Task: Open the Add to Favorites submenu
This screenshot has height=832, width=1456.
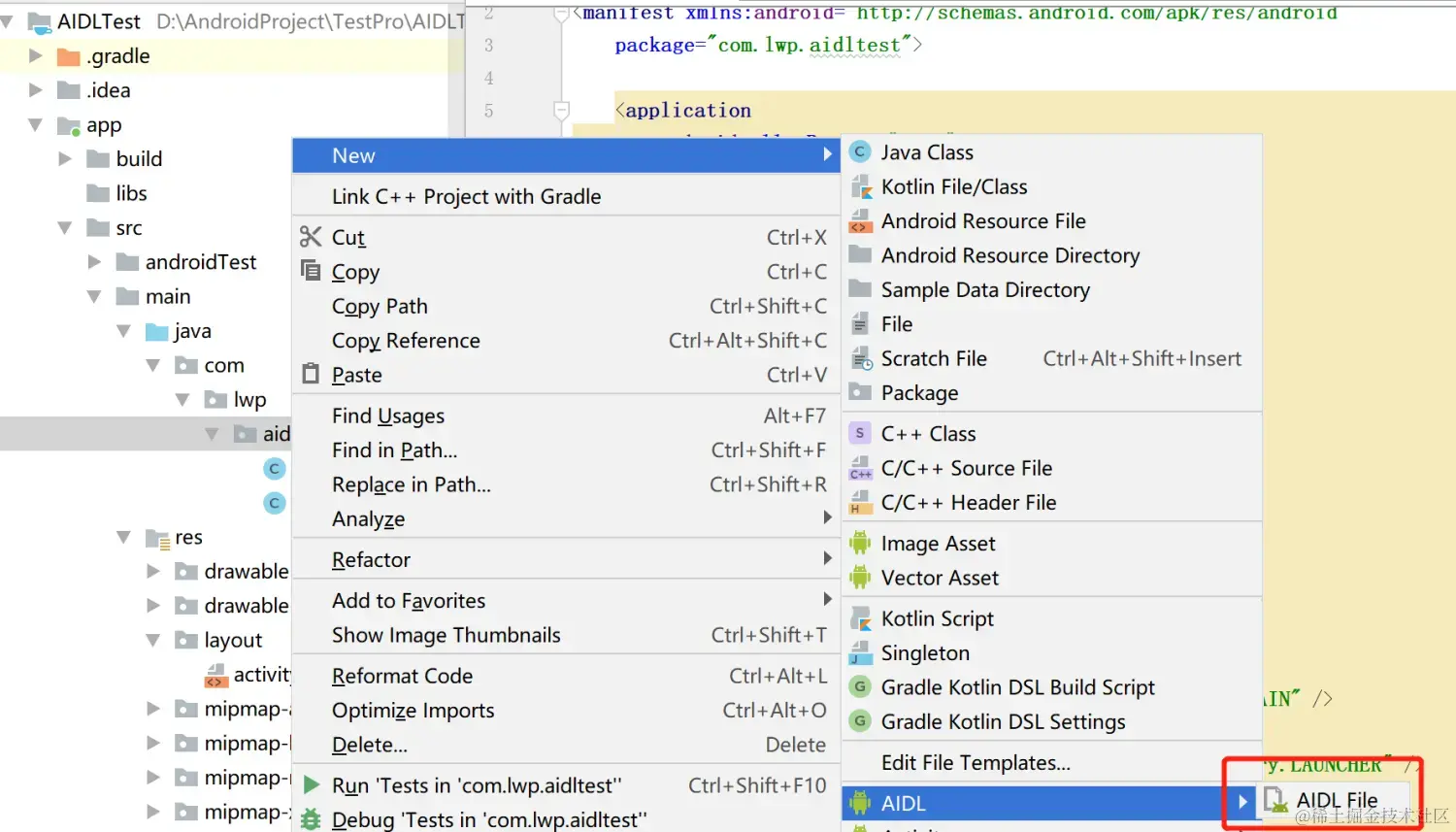Action: point(565,600)
